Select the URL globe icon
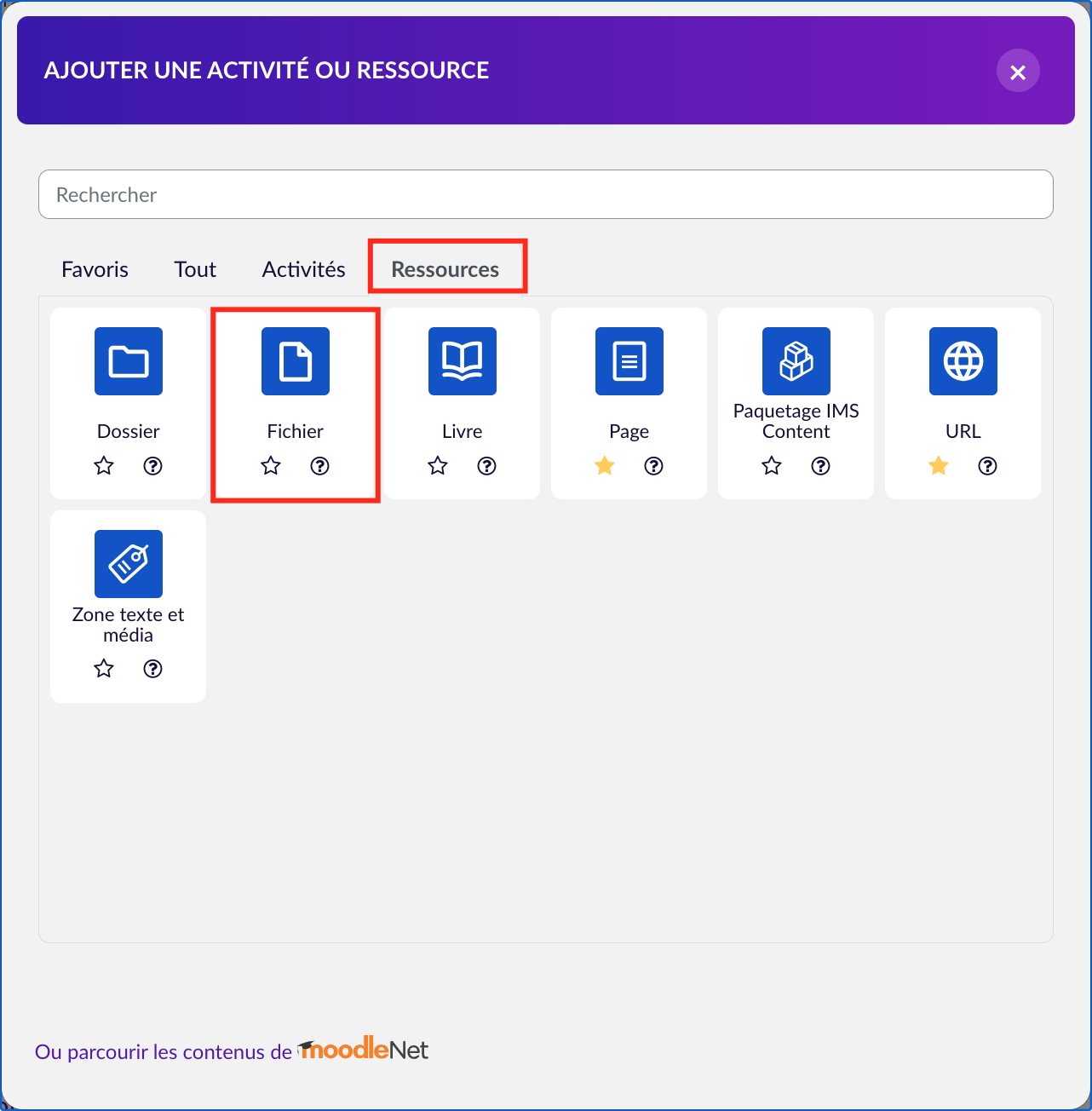1092x1111 pixels. coord(963,361)
